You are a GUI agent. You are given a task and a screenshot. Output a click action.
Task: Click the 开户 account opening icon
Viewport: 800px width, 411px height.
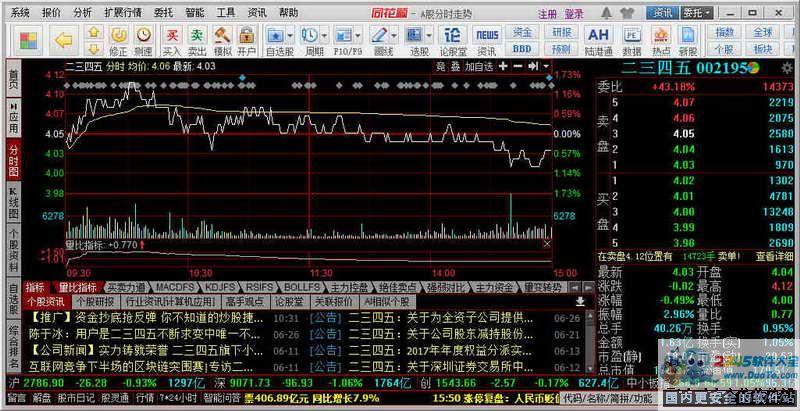[246, 41]
